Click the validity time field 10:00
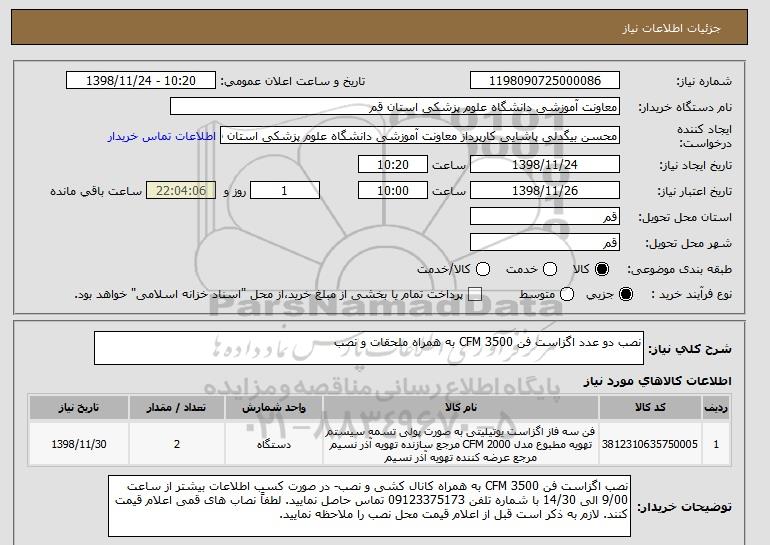 pos(393,191)
